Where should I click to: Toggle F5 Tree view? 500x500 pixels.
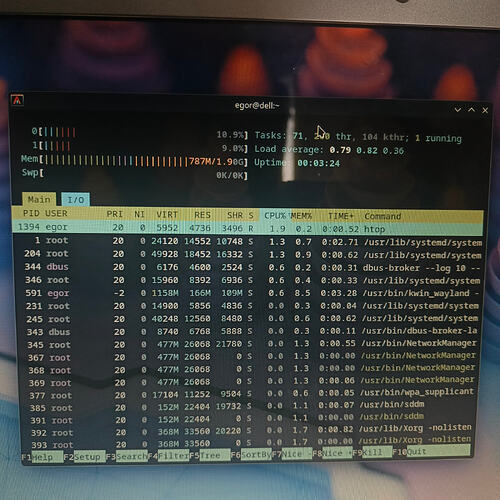[x=210, y=455]
